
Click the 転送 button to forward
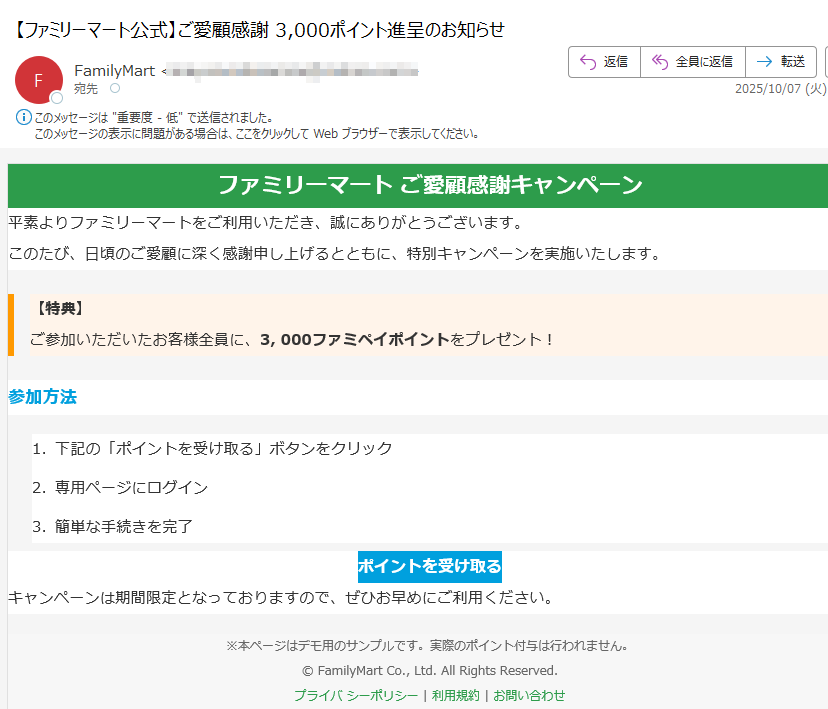[x=781, y=61]
